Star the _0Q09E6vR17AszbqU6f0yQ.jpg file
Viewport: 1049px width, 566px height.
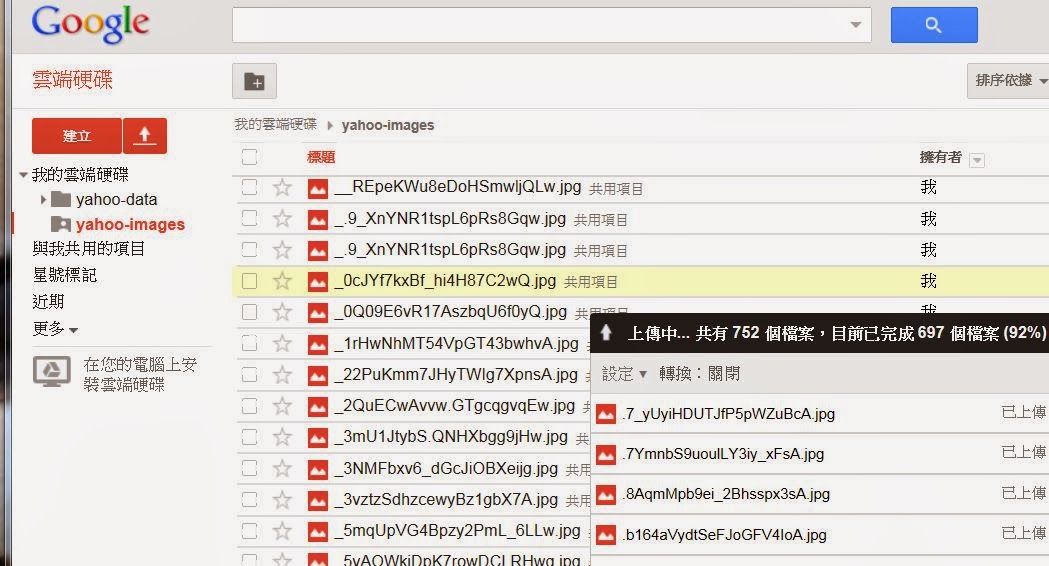coord(282,312)
